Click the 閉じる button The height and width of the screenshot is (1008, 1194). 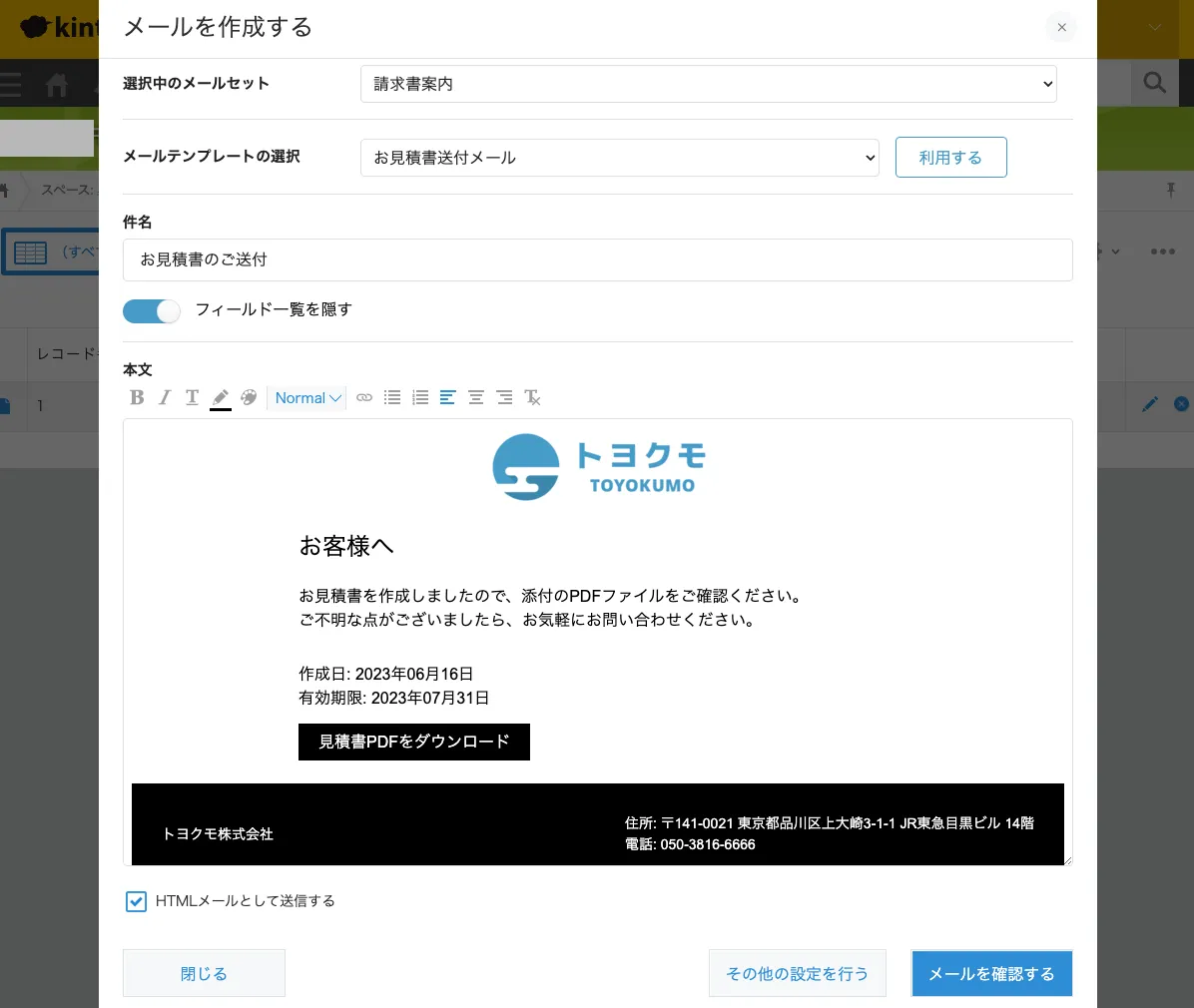pos(204,973)
